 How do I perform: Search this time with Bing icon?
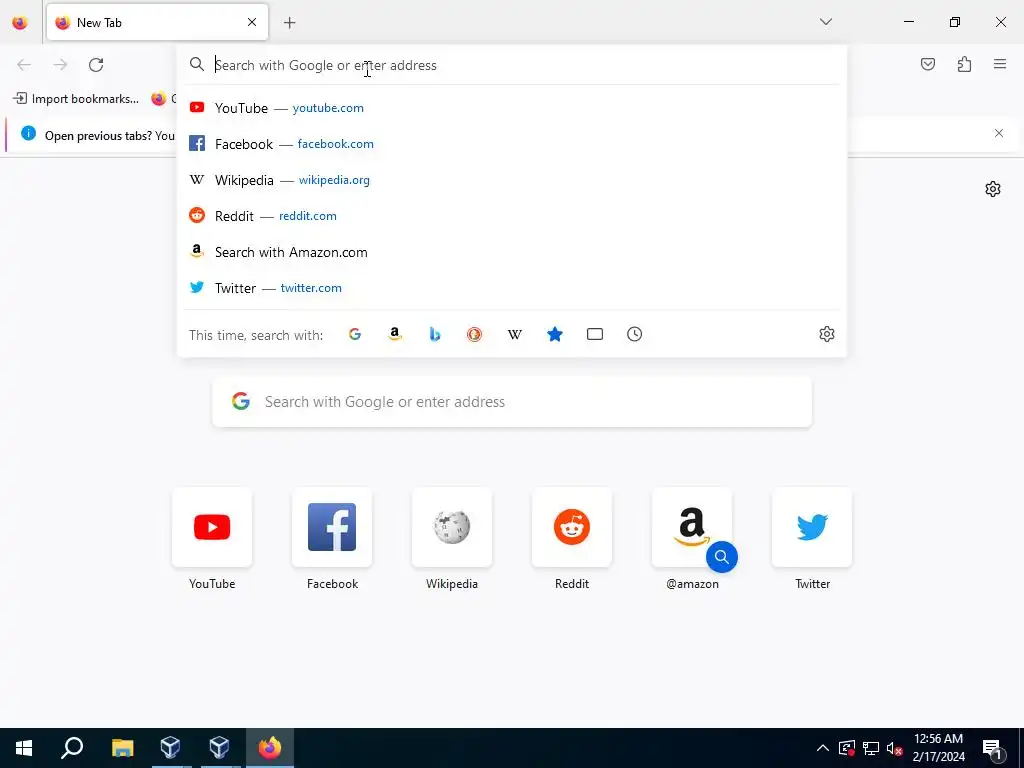click(x=435, y=334)
